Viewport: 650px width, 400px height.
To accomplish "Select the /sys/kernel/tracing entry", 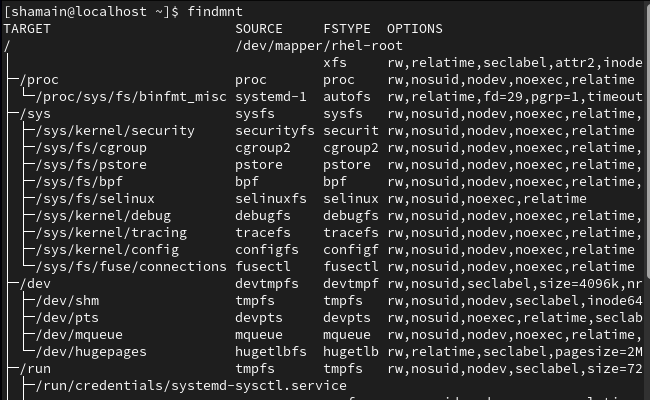I will (111, 233).
